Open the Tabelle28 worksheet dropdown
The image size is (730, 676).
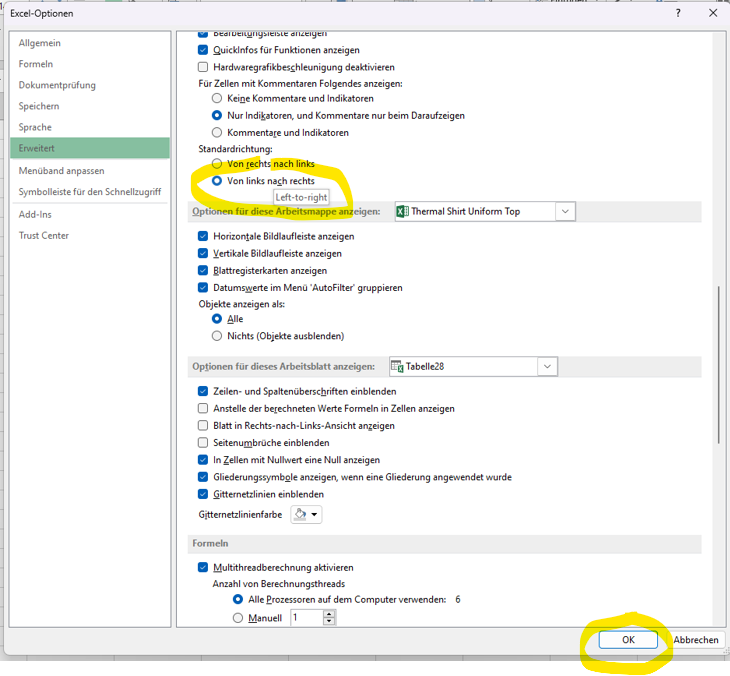coord(548,366)
